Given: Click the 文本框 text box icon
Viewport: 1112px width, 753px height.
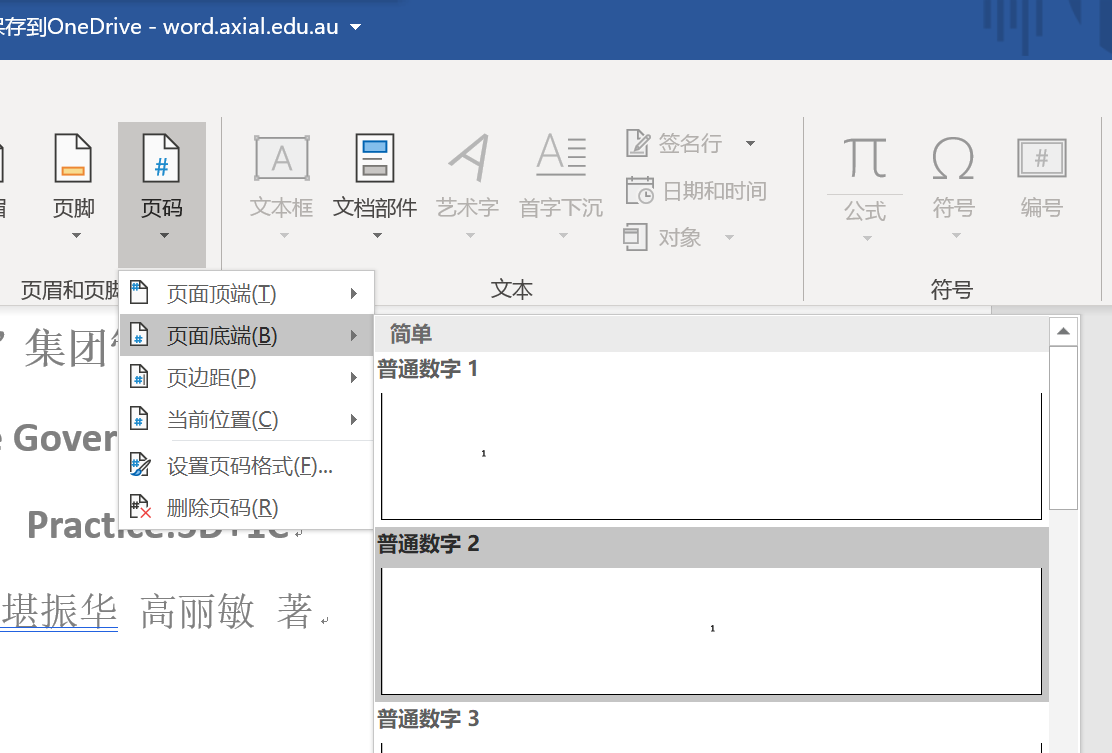Looking at the screenshot, I should (x=281, y=160).
